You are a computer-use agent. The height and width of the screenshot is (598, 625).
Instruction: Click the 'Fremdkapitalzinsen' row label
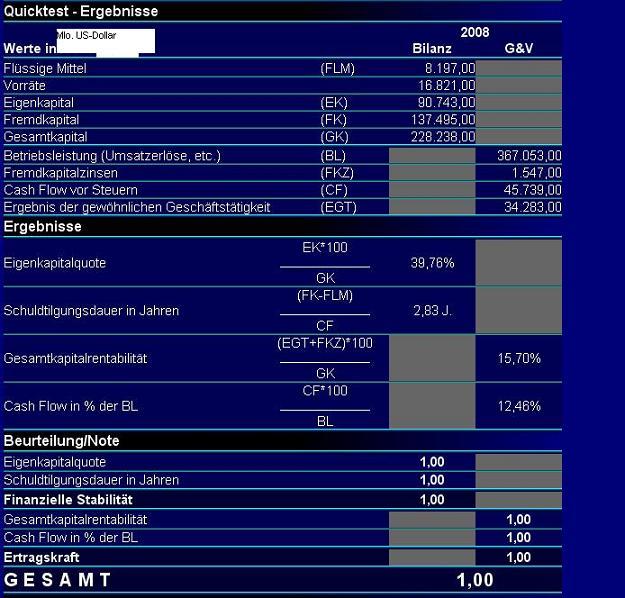coord(61,173)
